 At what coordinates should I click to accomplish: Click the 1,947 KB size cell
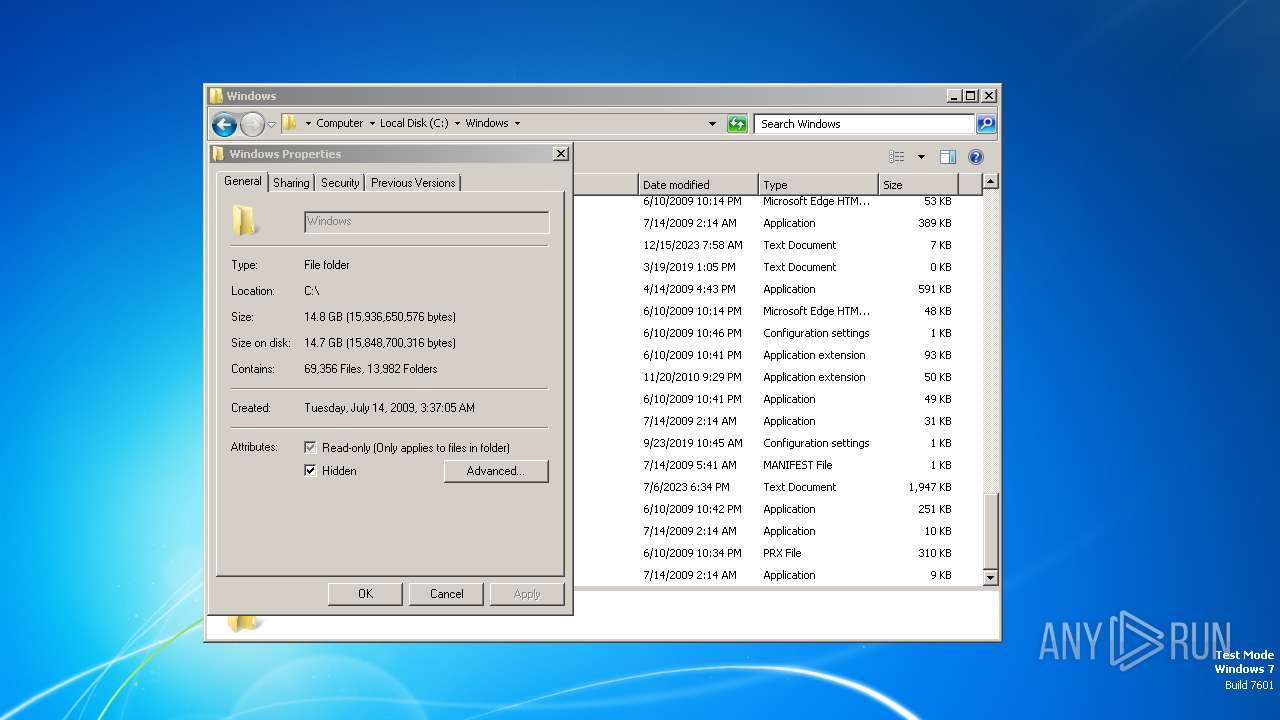(x=930, y=487)
